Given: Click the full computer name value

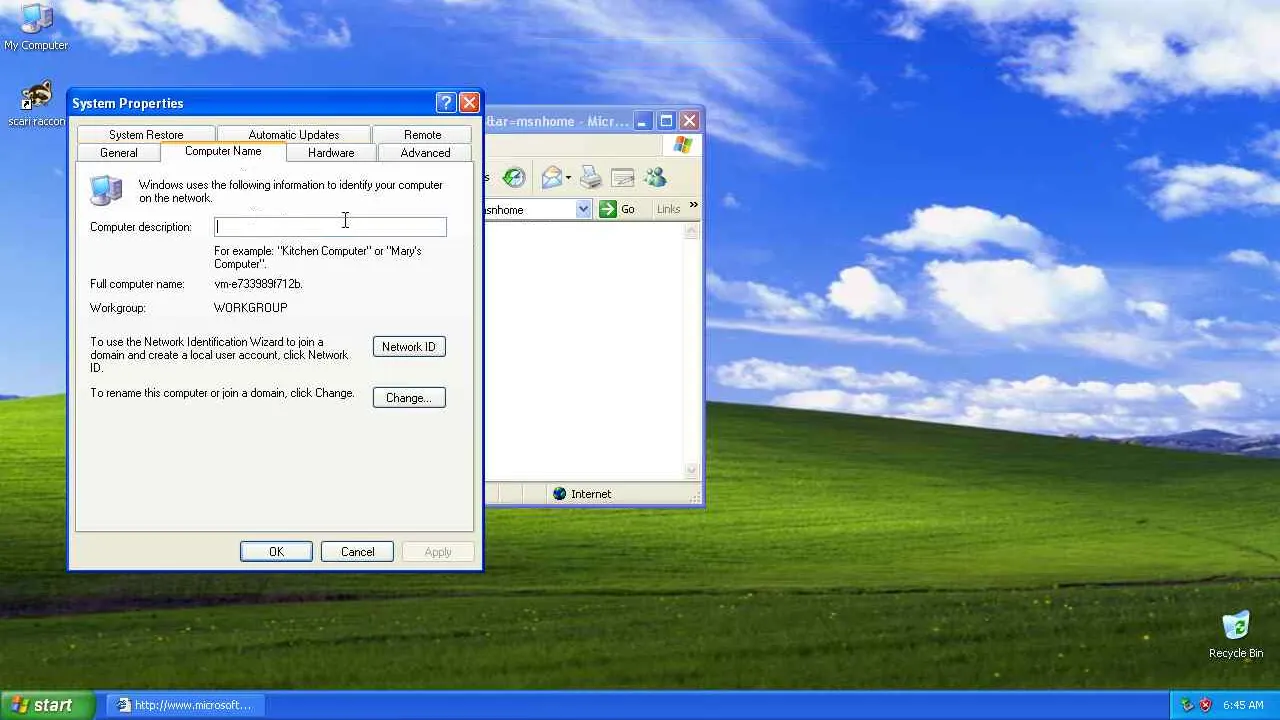Looking at the screenshot, I should coord(258,284).
